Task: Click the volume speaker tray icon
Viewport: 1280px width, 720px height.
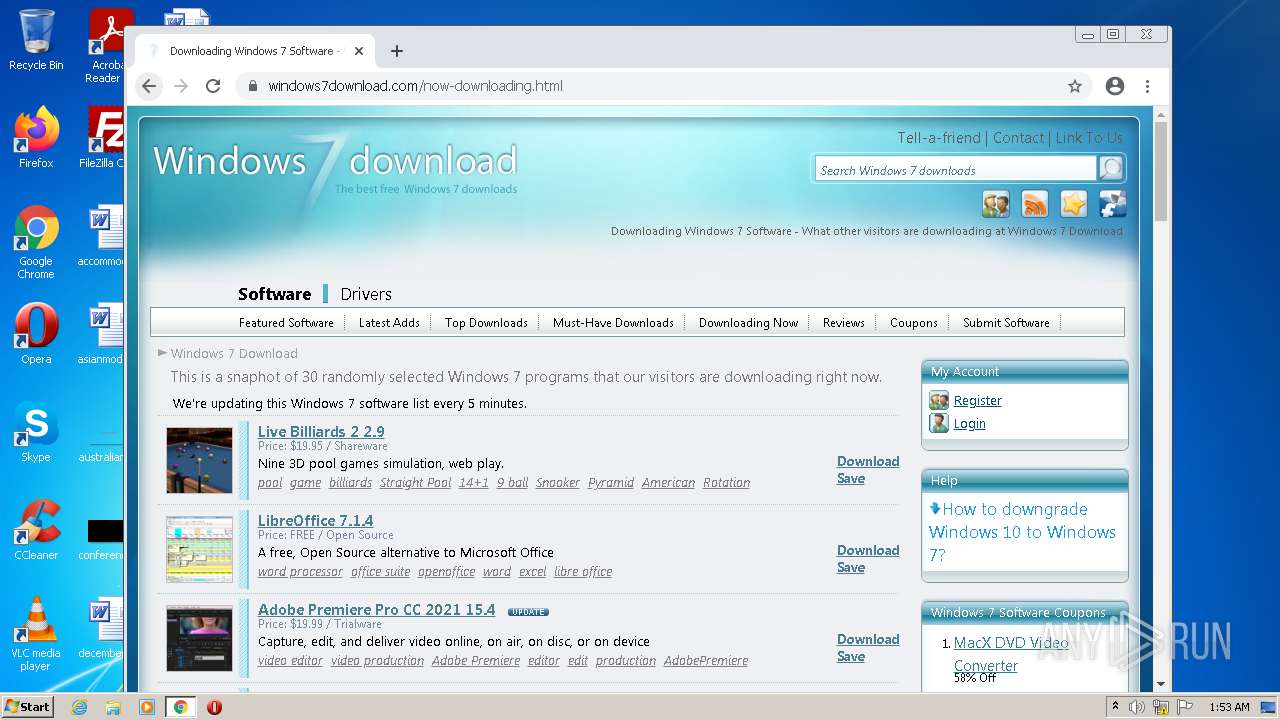Action: point(1136,707)
